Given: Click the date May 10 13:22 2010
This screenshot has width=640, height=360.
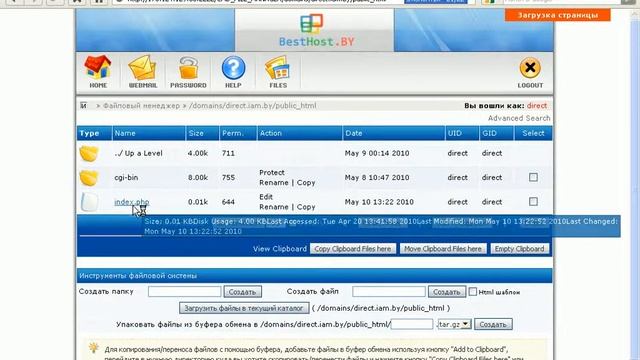Looking at the screenshot, I should 379,202.
